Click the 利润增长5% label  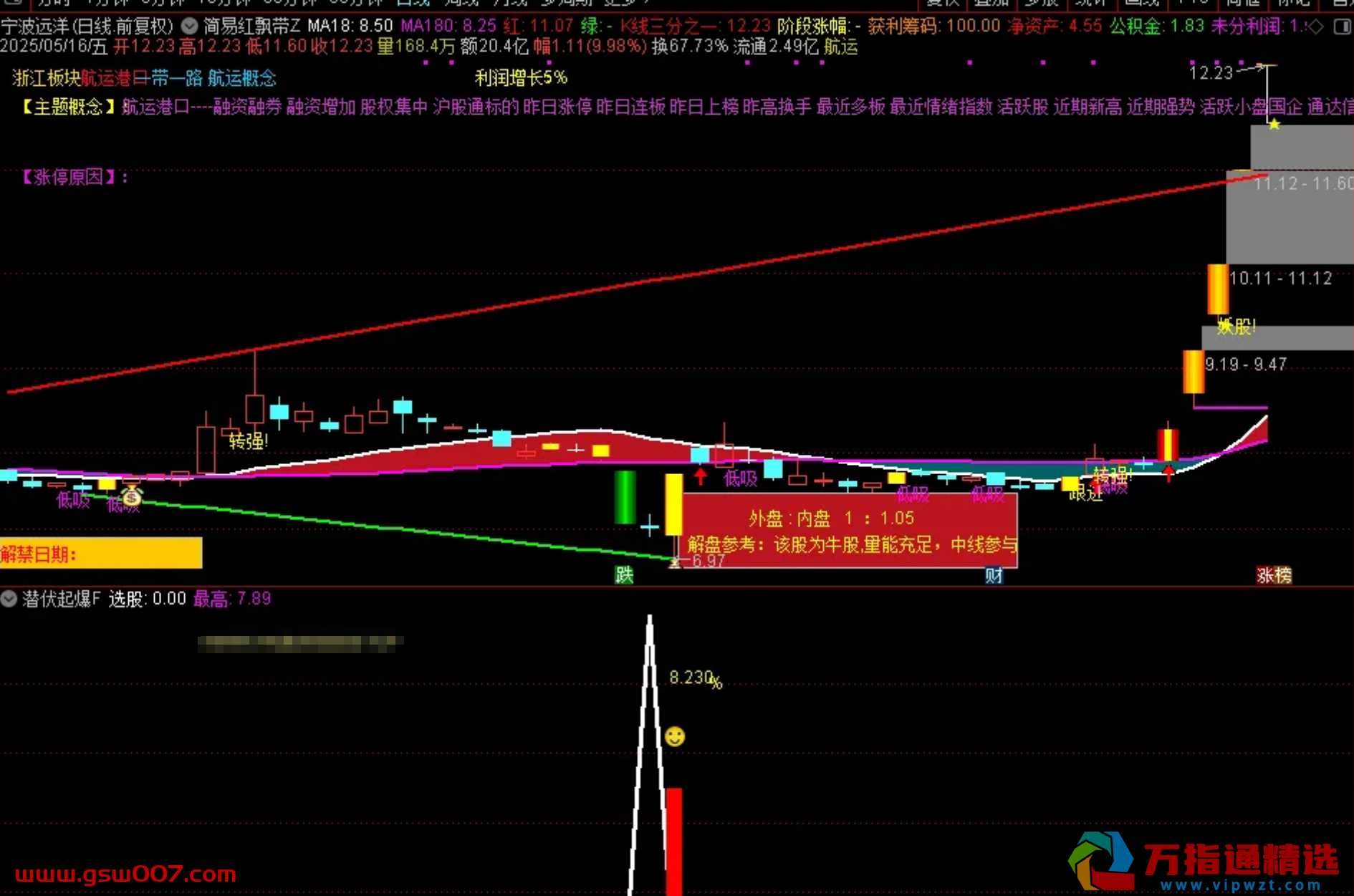click(x=521, y=77)
